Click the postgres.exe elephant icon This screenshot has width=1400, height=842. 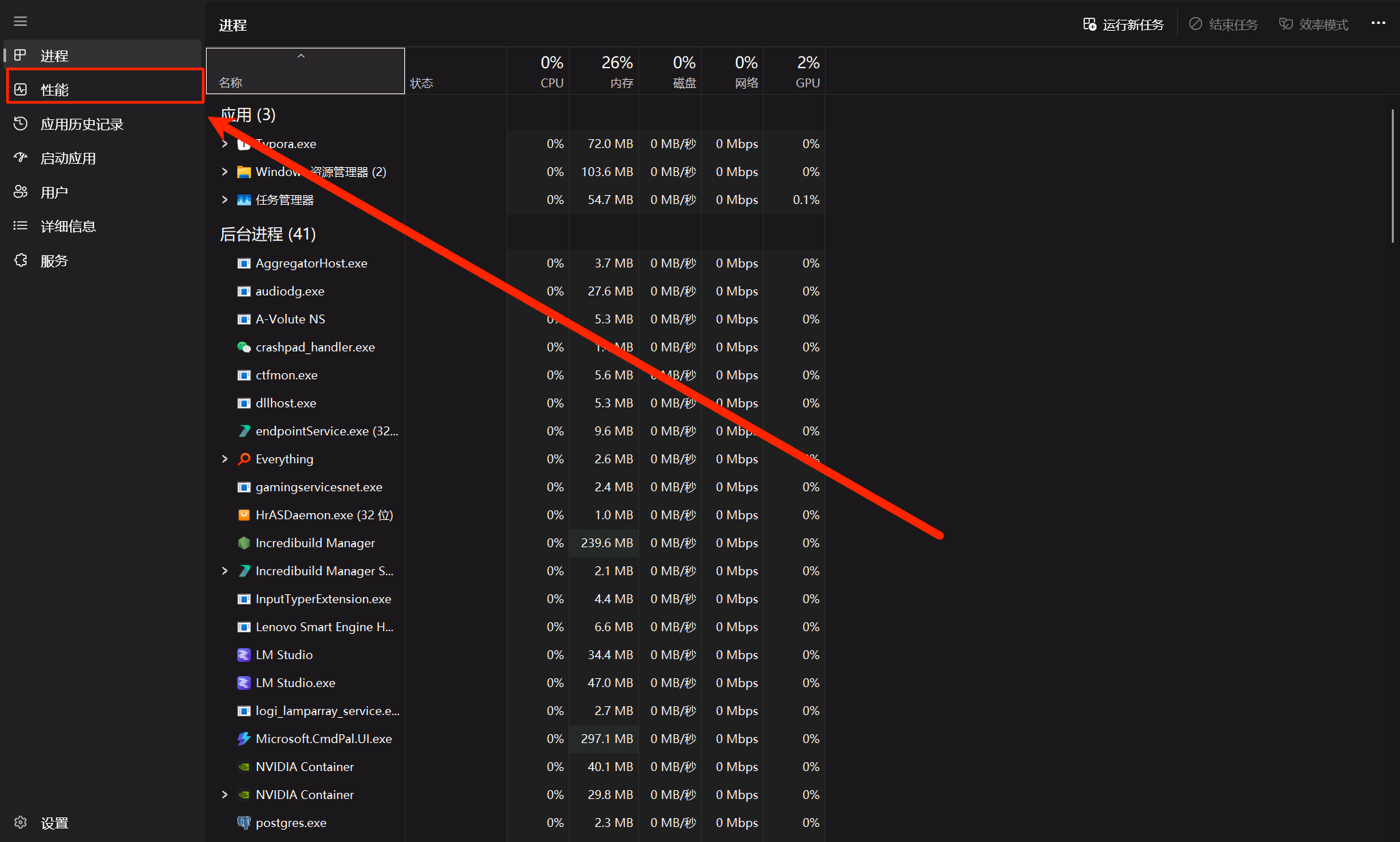click(243, 823)
